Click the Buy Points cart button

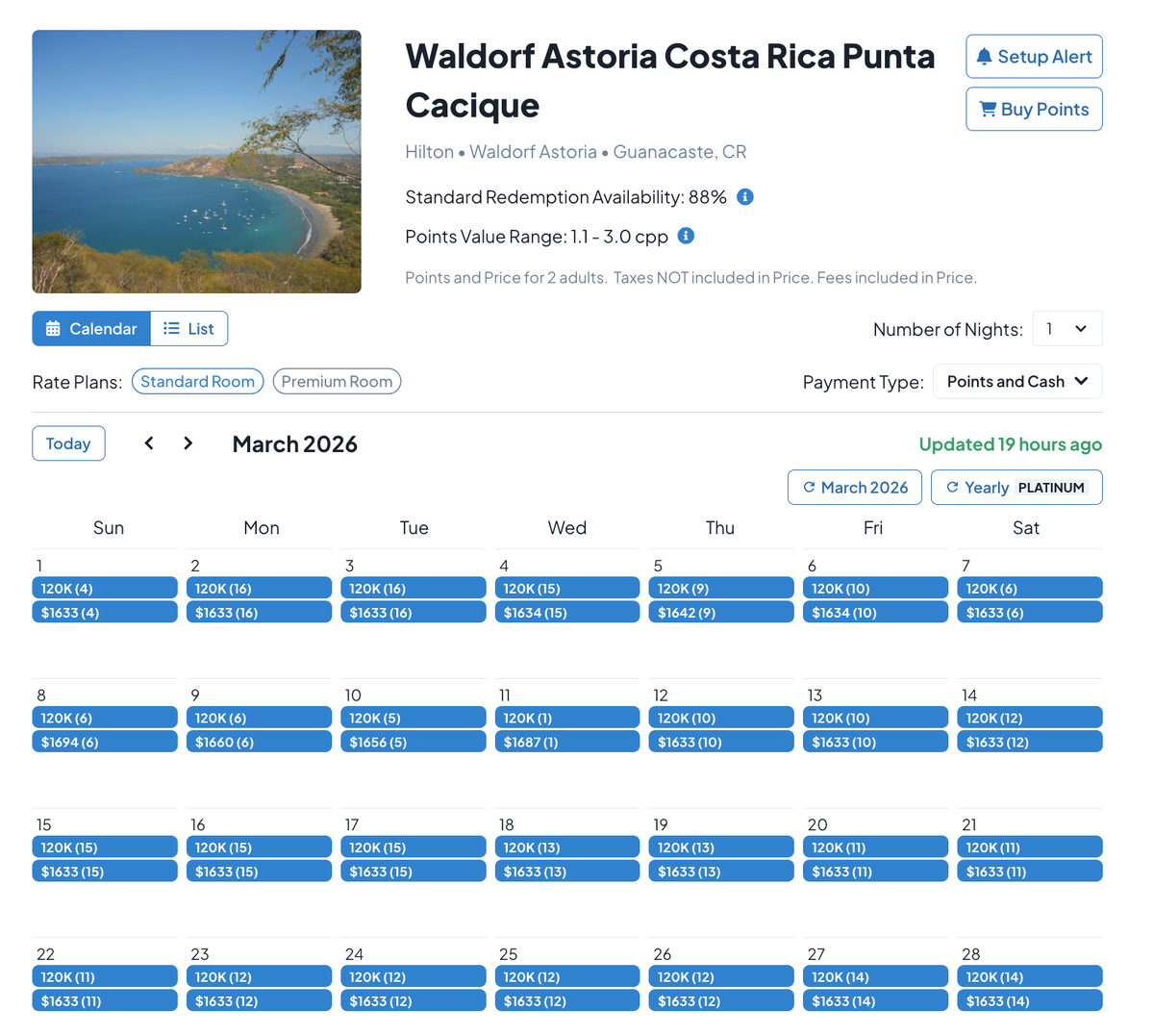[x=1034, y=110]
